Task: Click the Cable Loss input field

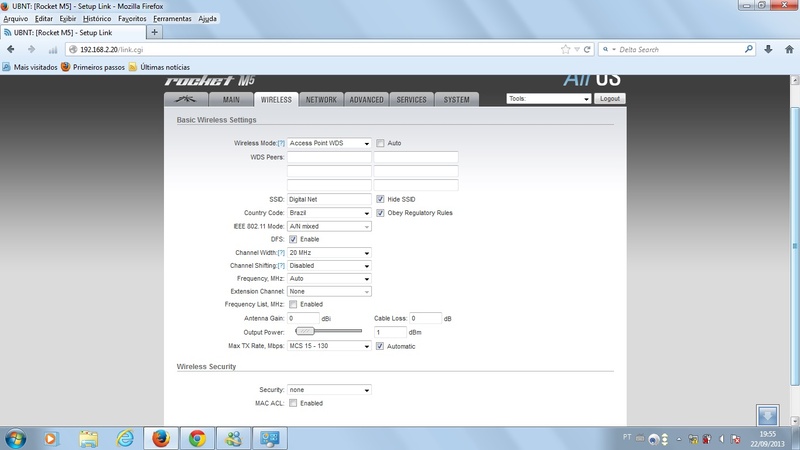Action: click(426, 318)
